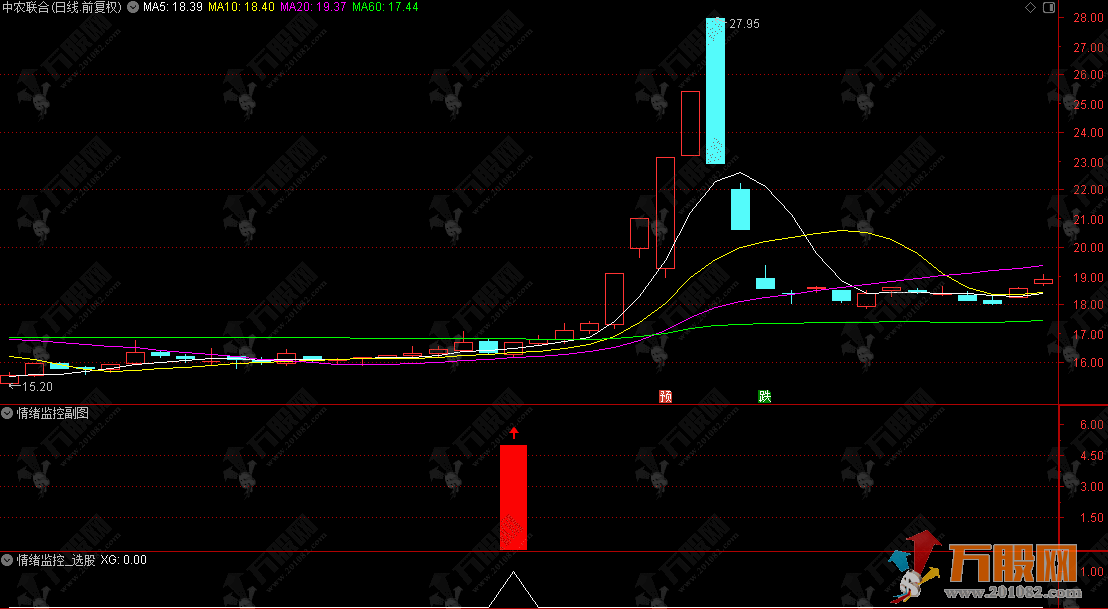Expand the 情绪监控_选股 indicator dropdown arrow

pos(8,560)
